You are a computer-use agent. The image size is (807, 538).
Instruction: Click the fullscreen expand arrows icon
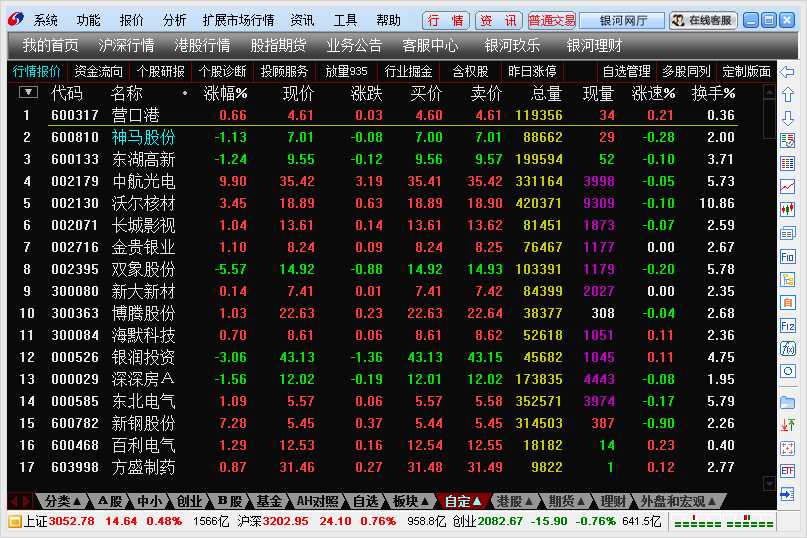click(x=787, y=448)
